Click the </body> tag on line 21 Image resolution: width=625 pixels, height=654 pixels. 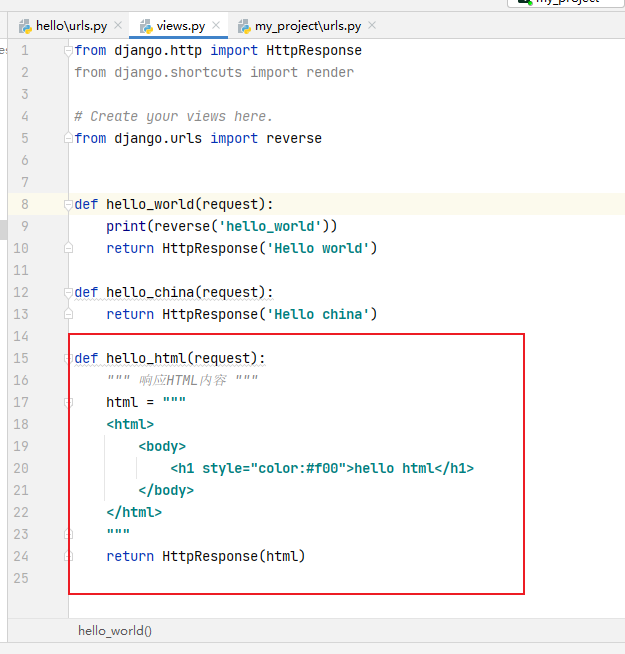click(x=166, y=490)
